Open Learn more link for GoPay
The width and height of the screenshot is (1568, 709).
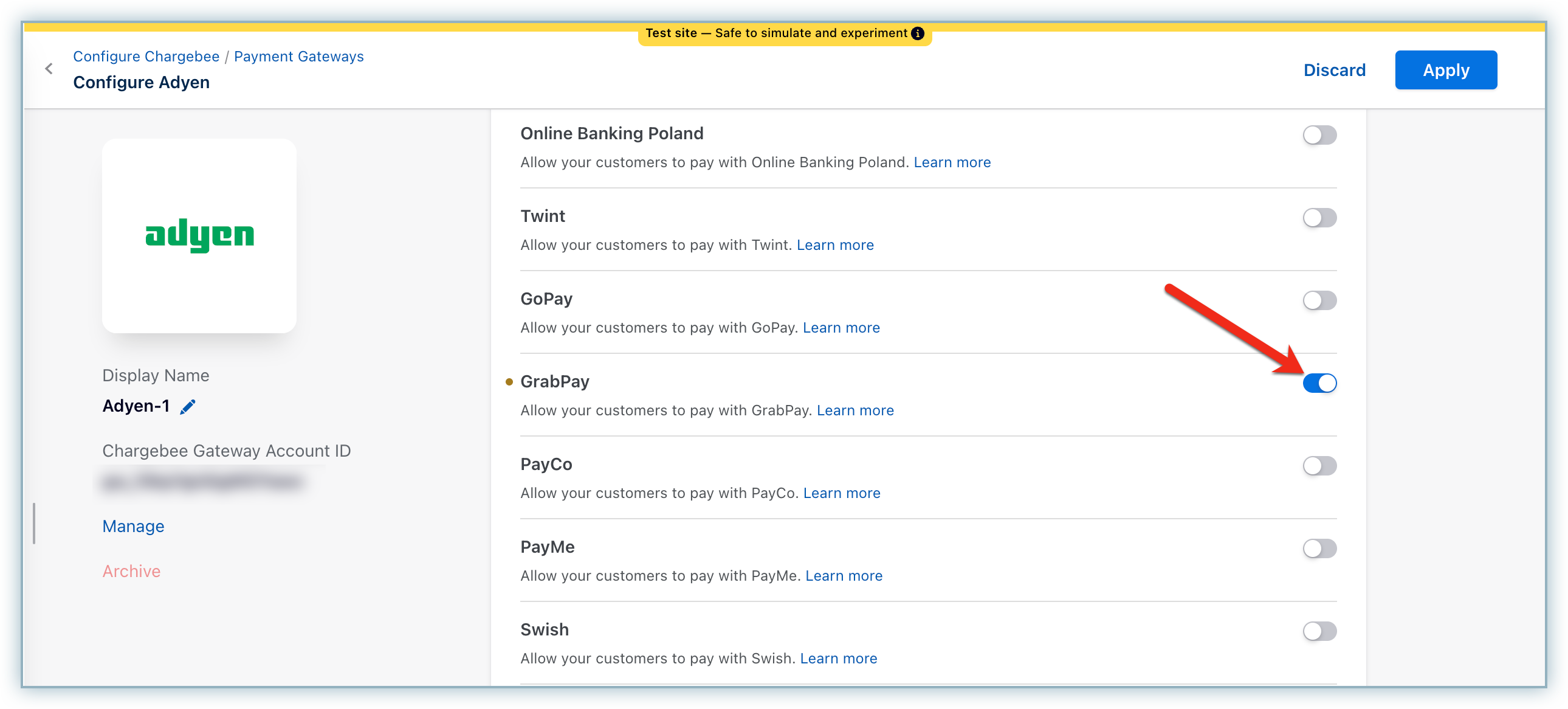click(841, 328)
